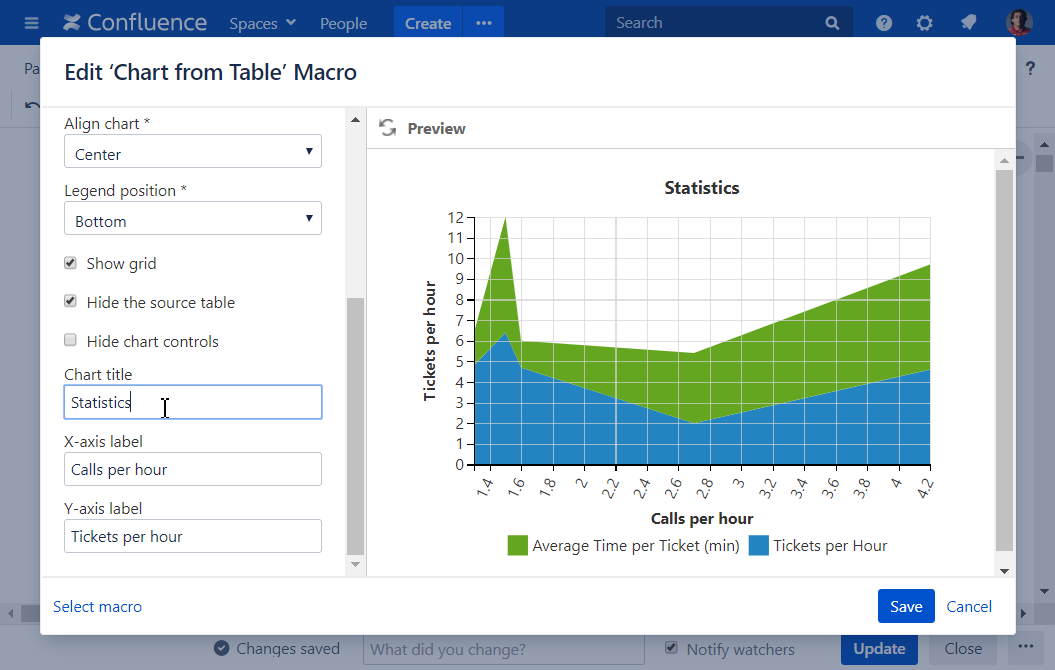The image size is (1055, 670).
Task: Open the hamburger menu in the Confluence header
Action: tap(31, 23)
